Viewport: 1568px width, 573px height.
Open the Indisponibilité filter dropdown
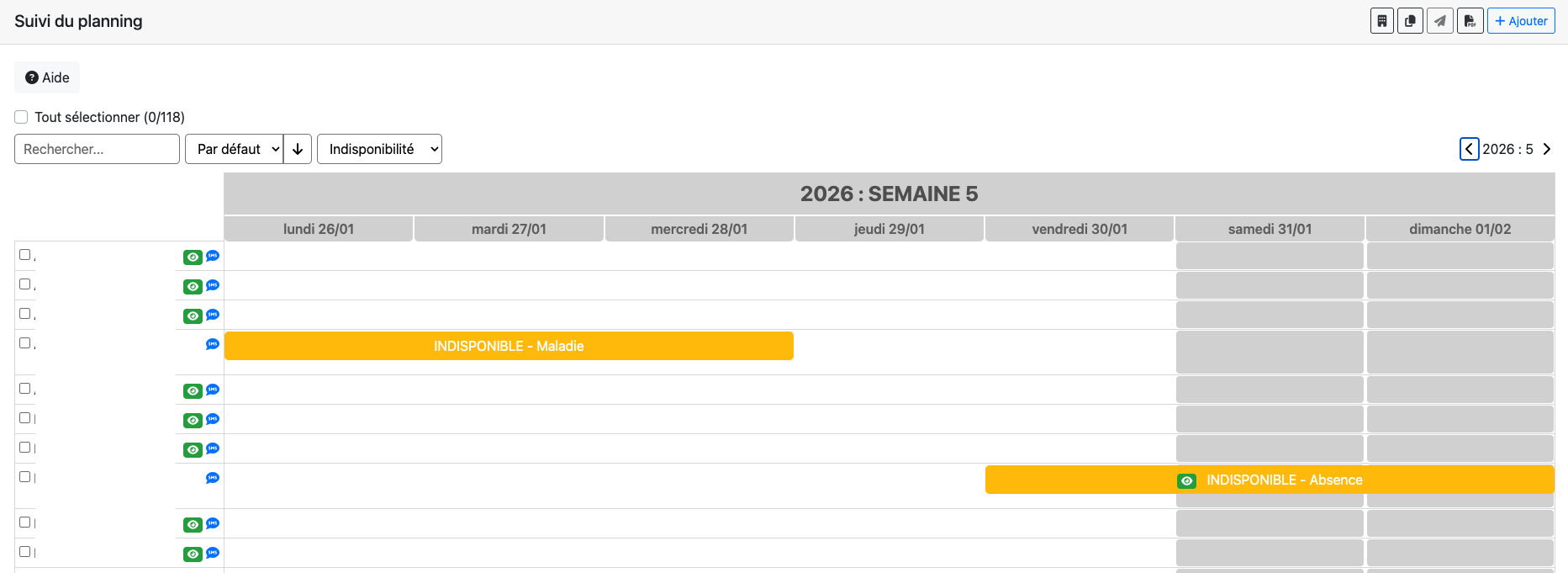click(x=379, y=149)
